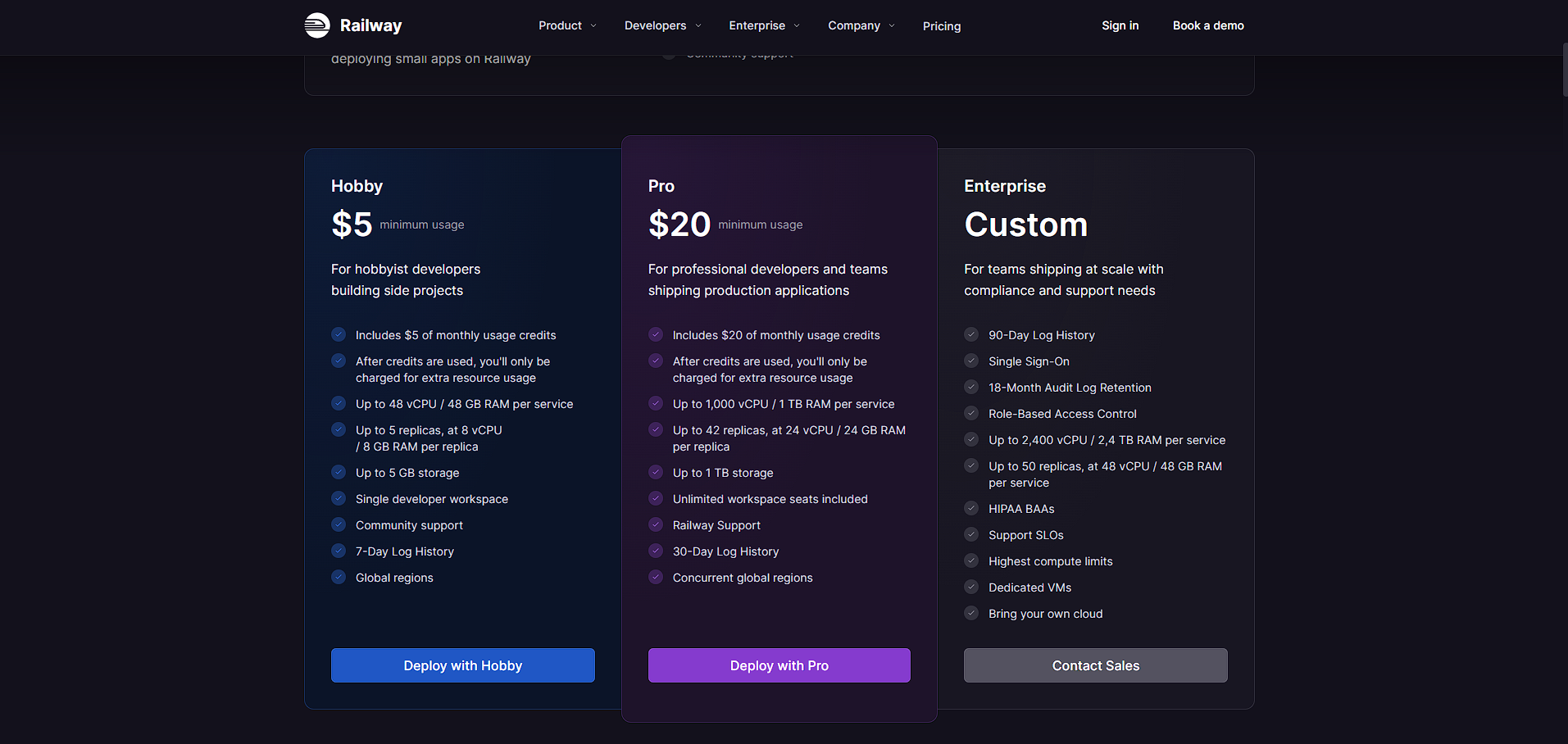Expand the Enterprise navigation dropdown
This screenshot has width=1568, height=744.
[764, 25]
